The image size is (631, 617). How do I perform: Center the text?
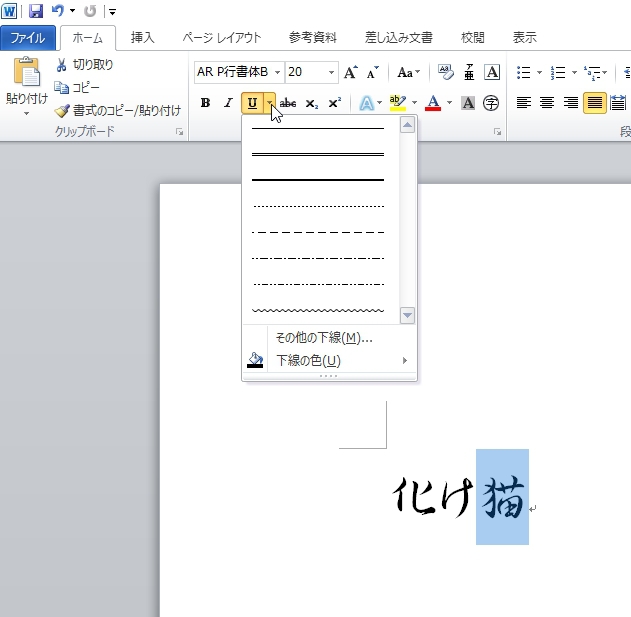pos(547,103)
